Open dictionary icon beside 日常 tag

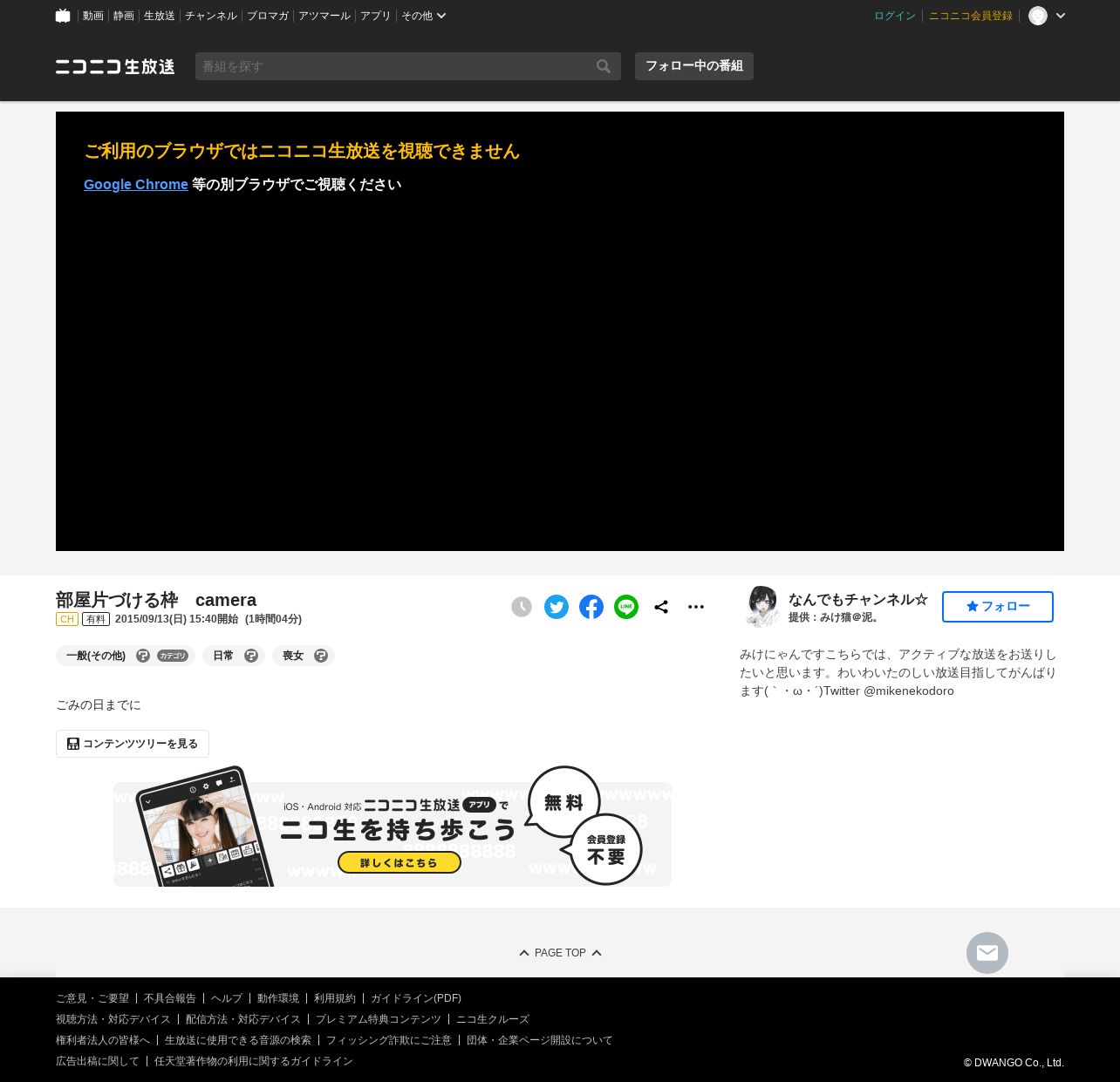251,656
